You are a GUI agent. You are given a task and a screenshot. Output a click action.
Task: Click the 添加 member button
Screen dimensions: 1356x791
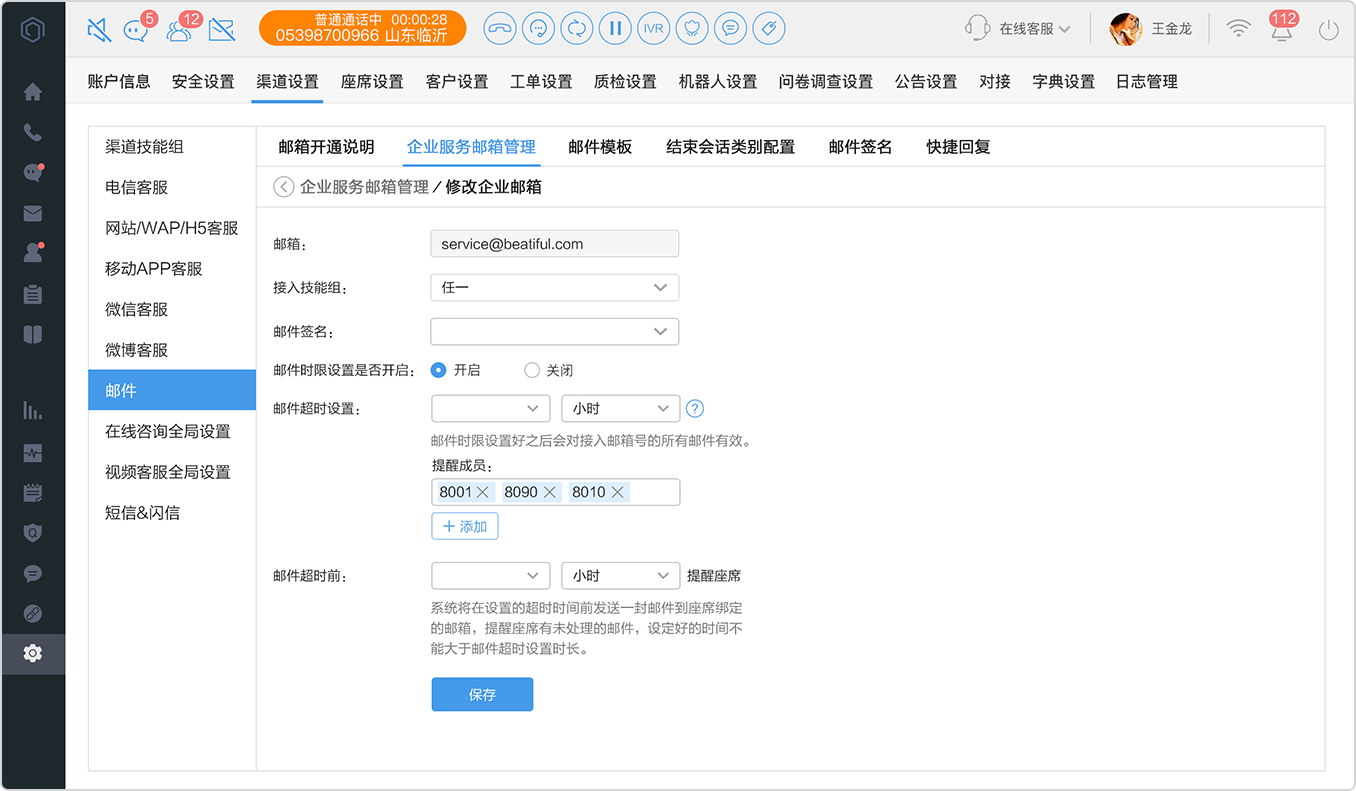point(465,526)
